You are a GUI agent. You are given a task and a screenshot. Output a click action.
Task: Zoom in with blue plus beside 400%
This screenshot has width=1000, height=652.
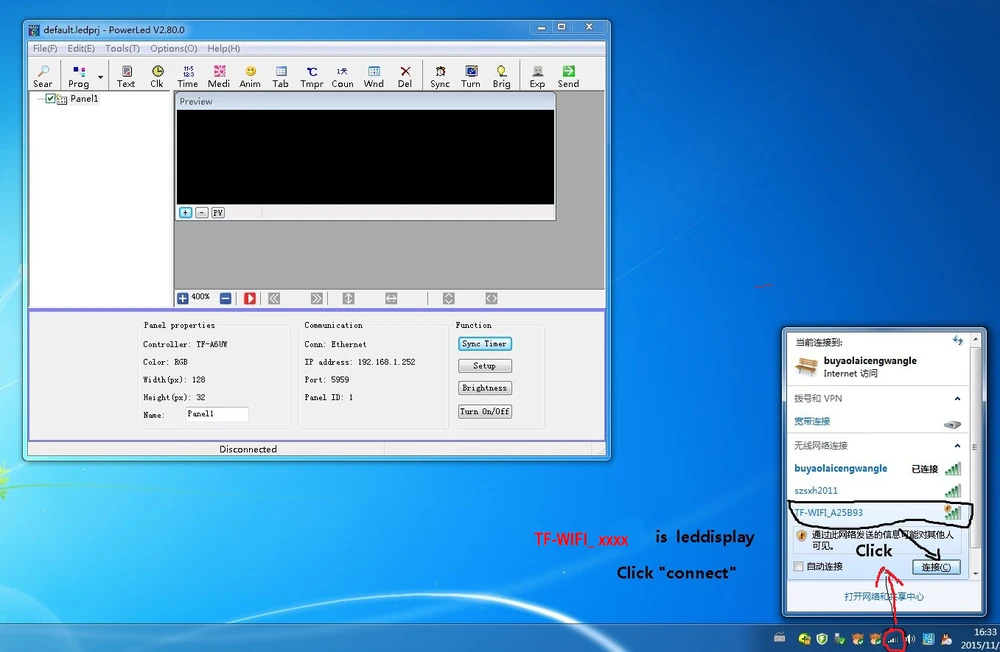click(x=183, y=298)
